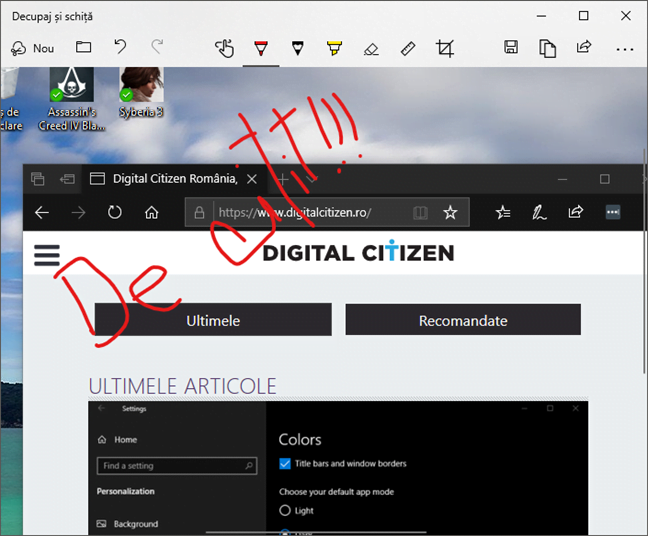Open Edge favorites hub icon

503,212
